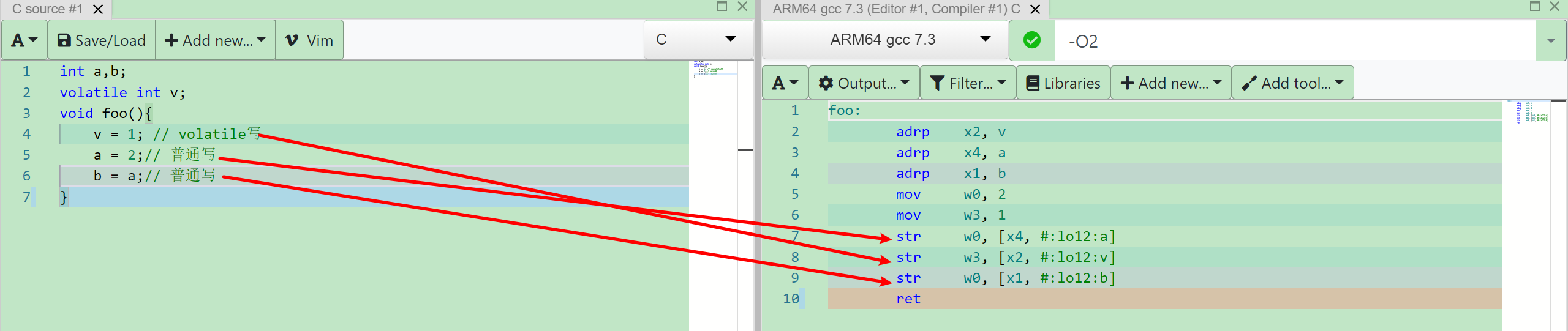Open the Filter options menu
Image resolution: width=1568 pixels, height=331 pixels.
tap(968, 83)
